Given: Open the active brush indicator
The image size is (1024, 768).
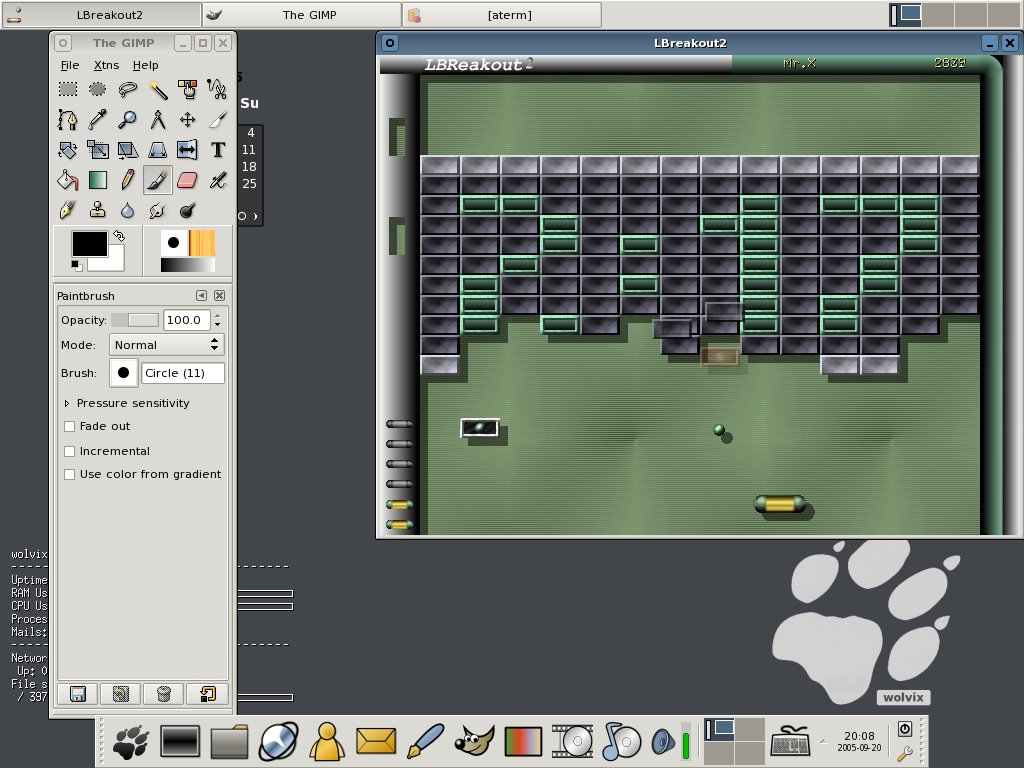Looking at the screenshot, I should tap(174, 242).
